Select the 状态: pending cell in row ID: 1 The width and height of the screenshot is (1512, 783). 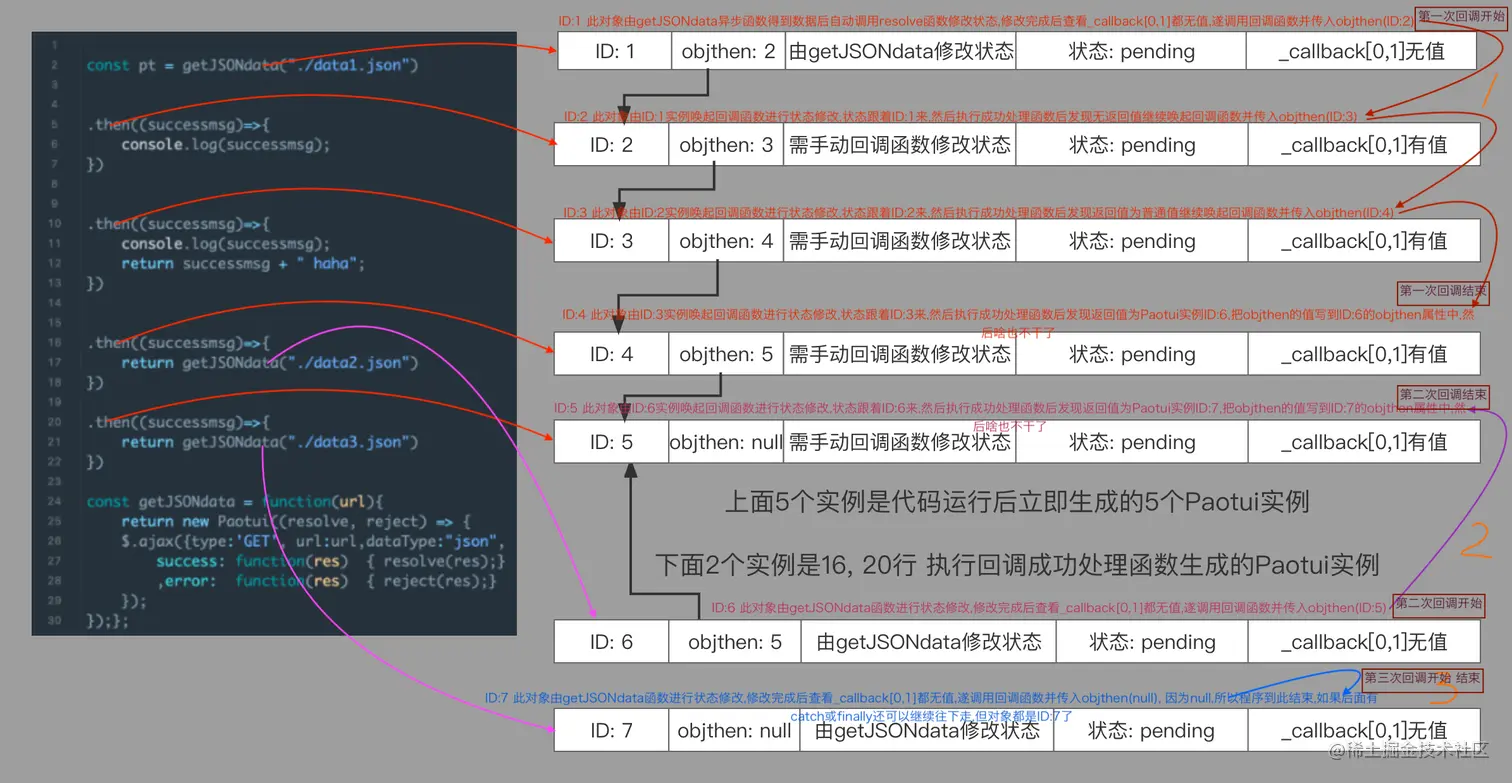coord(1130,51)
